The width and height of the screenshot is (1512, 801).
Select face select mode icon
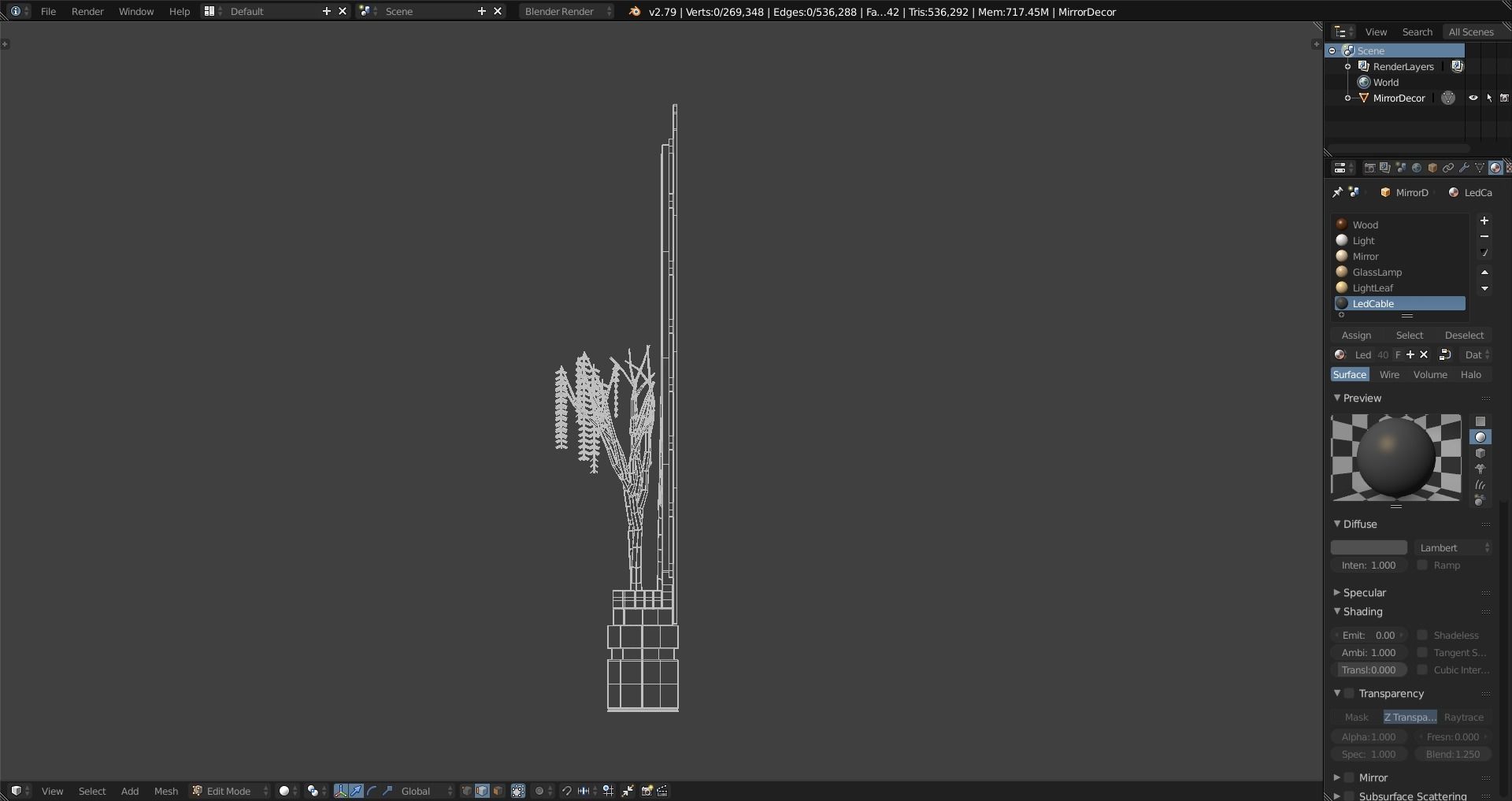498,791
